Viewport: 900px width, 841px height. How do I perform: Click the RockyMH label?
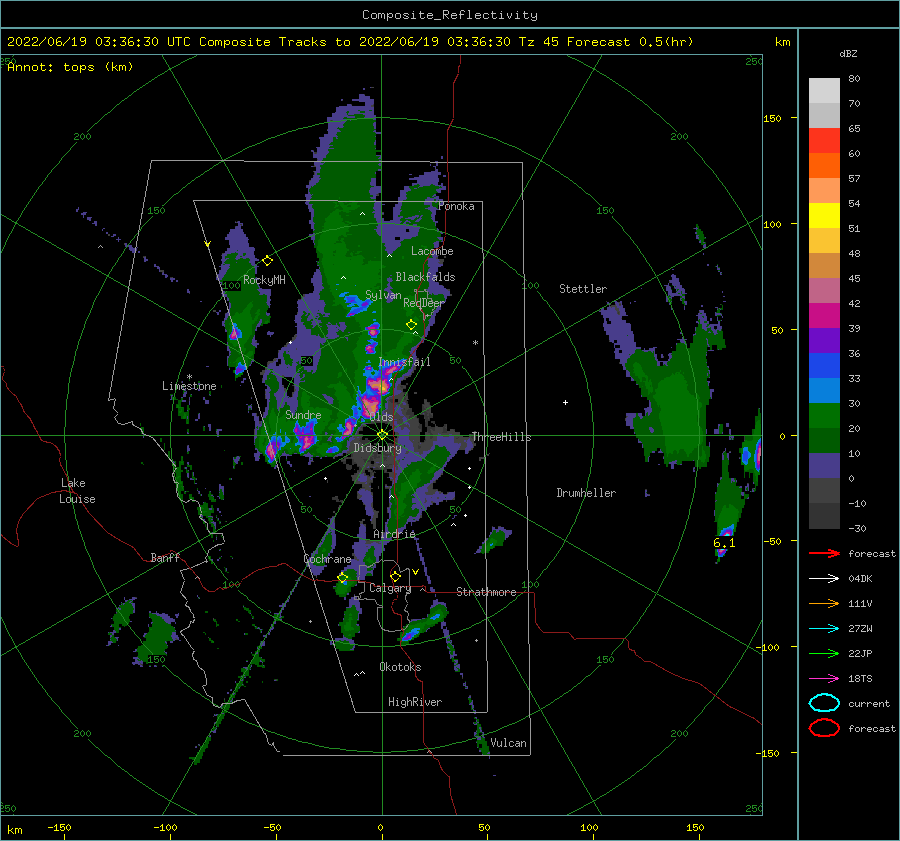[264, 280]
